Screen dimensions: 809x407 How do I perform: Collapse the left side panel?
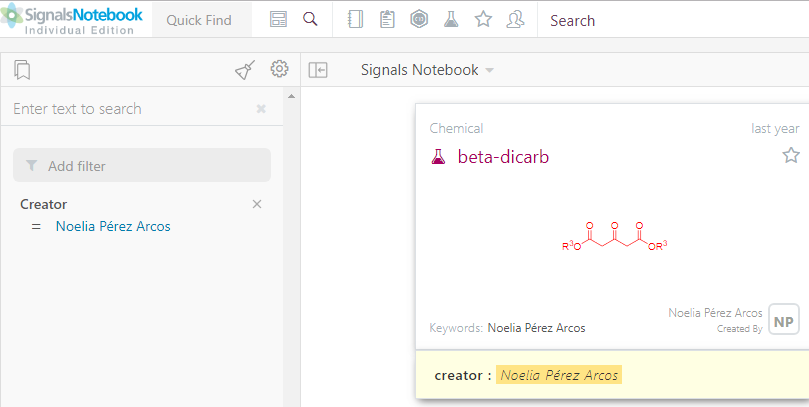point(318,70)
